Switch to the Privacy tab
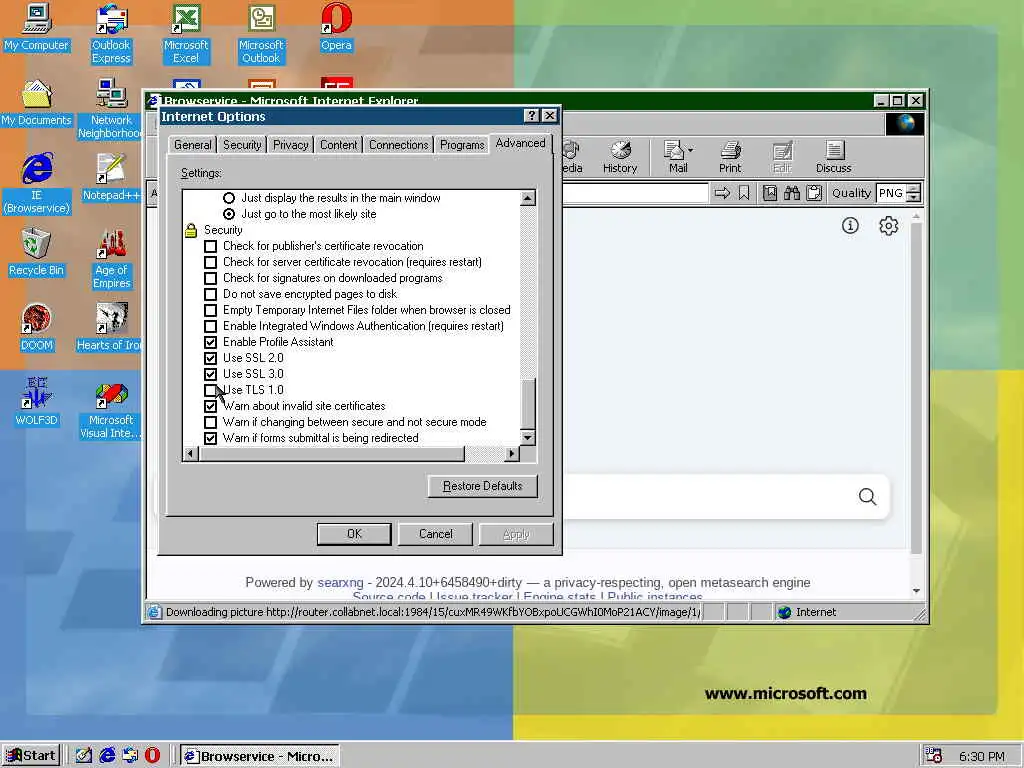The height and width of the screenshot is (768, 1024). pos(290,145)
